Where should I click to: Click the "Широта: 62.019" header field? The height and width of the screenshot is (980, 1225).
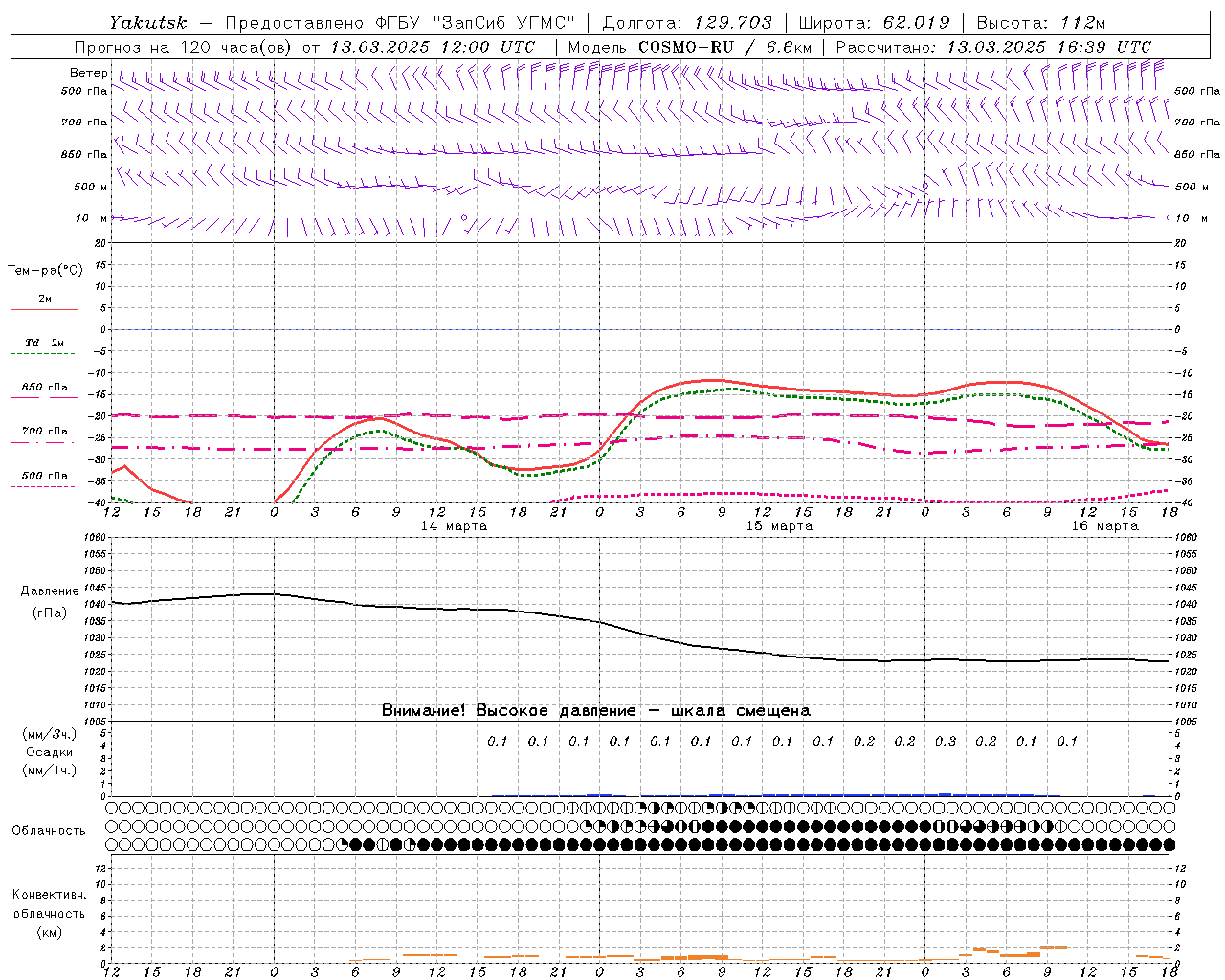[874, 23]
